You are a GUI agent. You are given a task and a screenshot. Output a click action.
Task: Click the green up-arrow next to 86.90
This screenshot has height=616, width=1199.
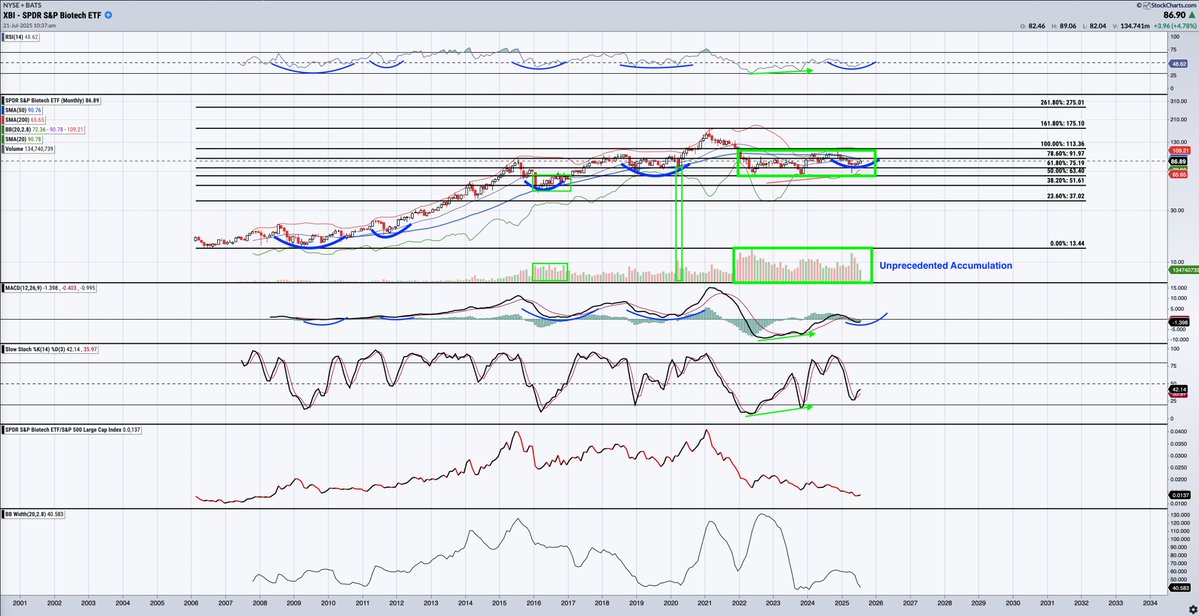click(1191, 15)
